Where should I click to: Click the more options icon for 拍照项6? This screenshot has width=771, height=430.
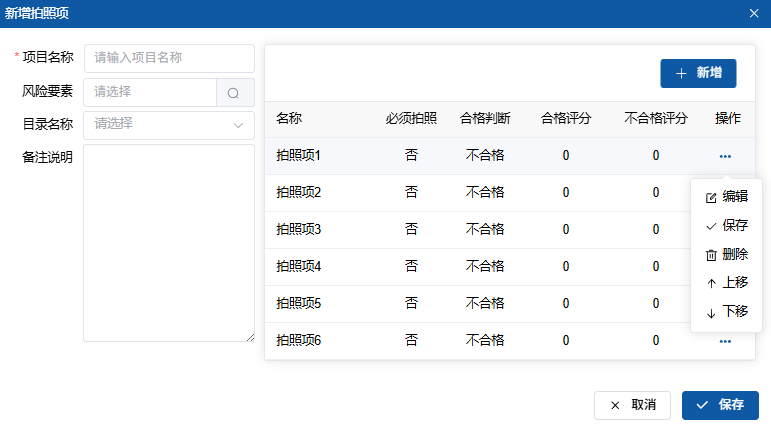[x=724, y=341]
